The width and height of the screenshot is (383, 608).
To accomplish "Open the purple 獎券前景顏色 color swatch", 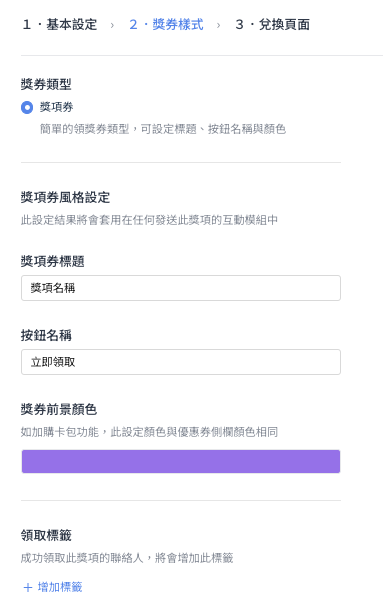I will point(181,461).
